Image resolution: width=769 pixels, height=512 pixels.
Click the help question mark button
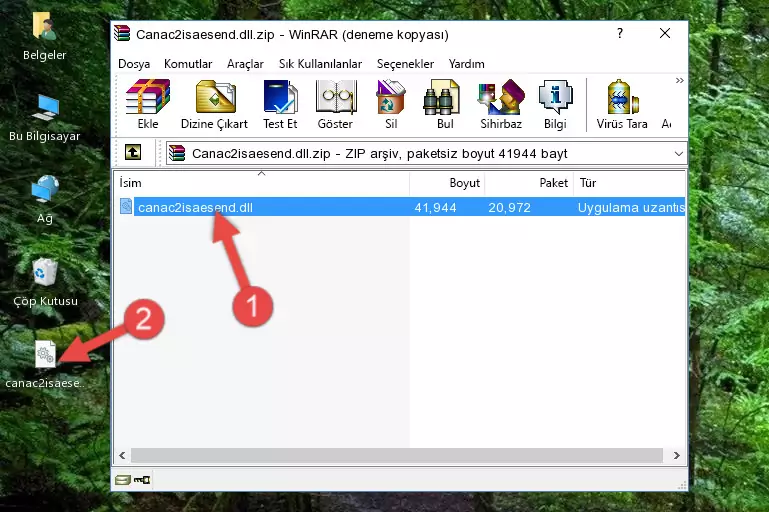coord(620,34)
